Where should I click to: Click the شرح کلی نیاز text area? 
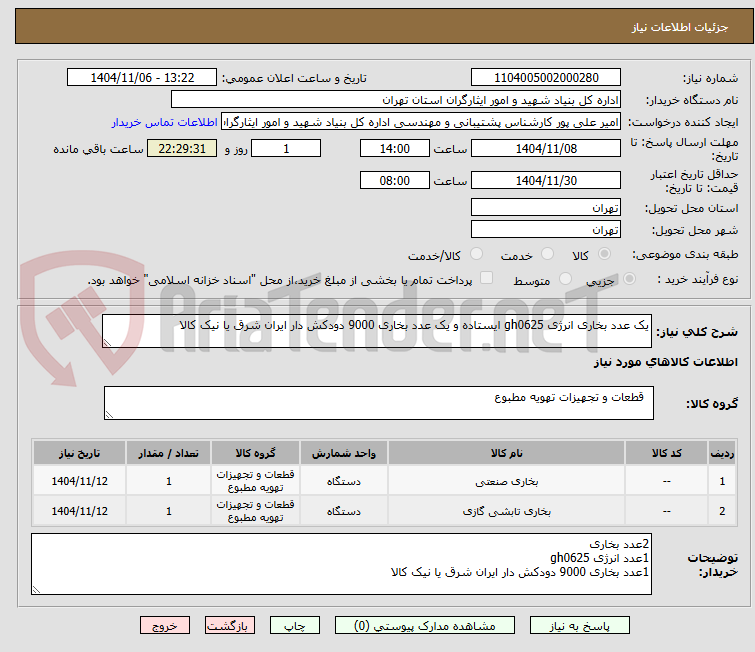pyautogui.click(x=377, y=331)
